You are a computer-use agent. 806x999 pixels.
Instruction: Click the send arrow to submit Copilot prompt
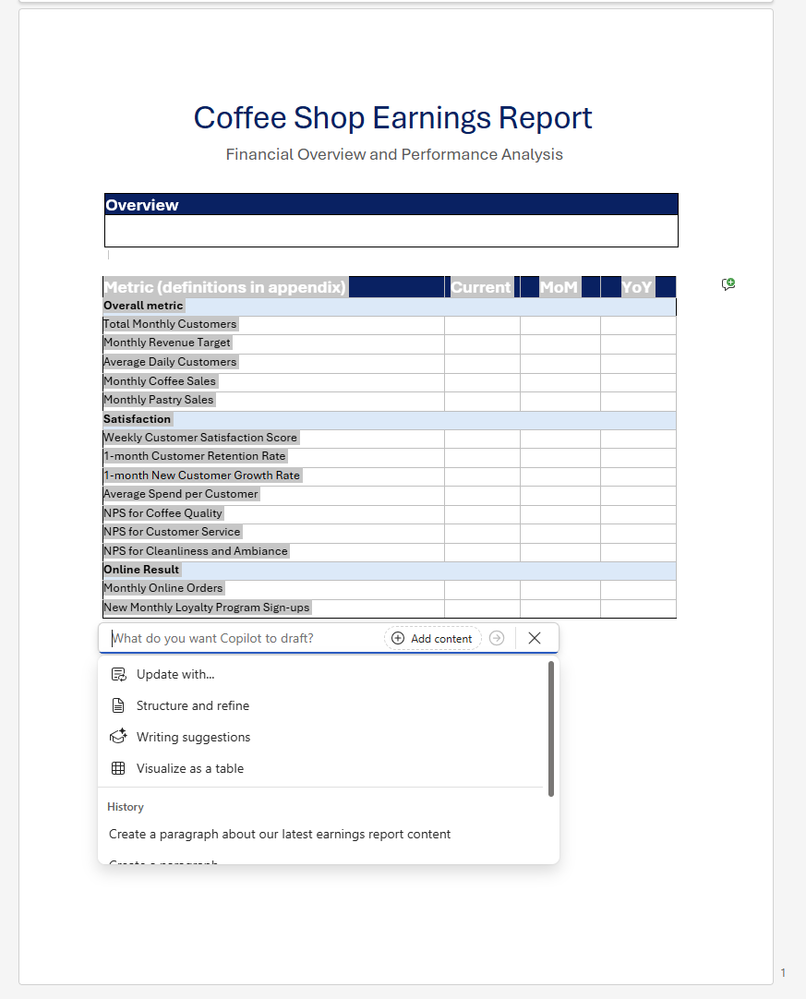(497, 638)
